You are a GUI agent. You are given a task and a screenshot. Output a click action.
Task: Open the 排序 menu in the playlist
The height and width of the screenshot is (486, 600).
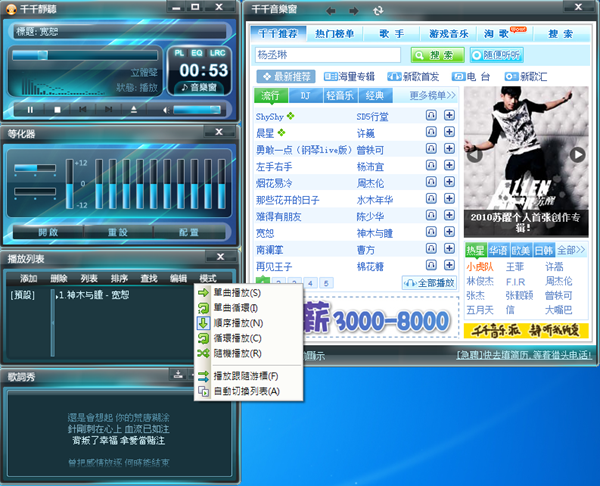click(x=119, y=278)
